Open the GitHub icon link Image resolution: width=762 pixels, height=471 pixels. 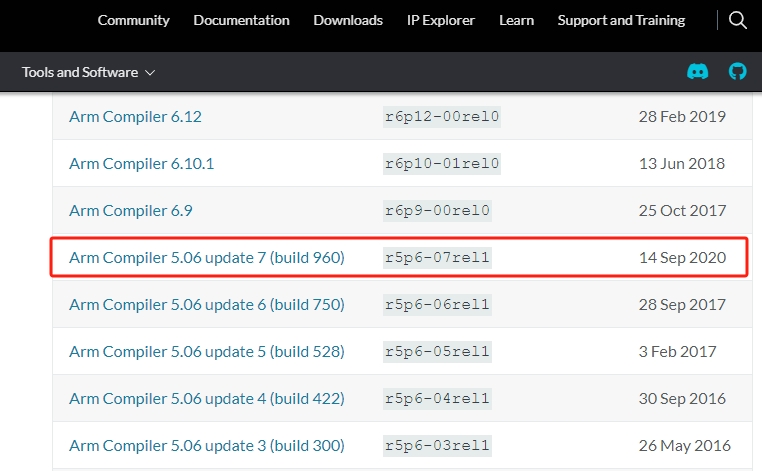(738, 72)
